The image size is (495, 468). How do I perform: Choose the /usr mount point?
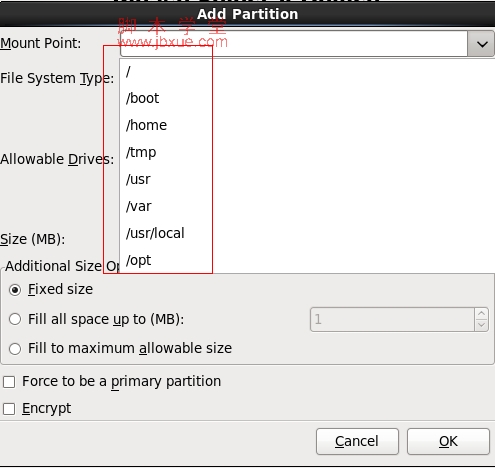tap(307, 179)
